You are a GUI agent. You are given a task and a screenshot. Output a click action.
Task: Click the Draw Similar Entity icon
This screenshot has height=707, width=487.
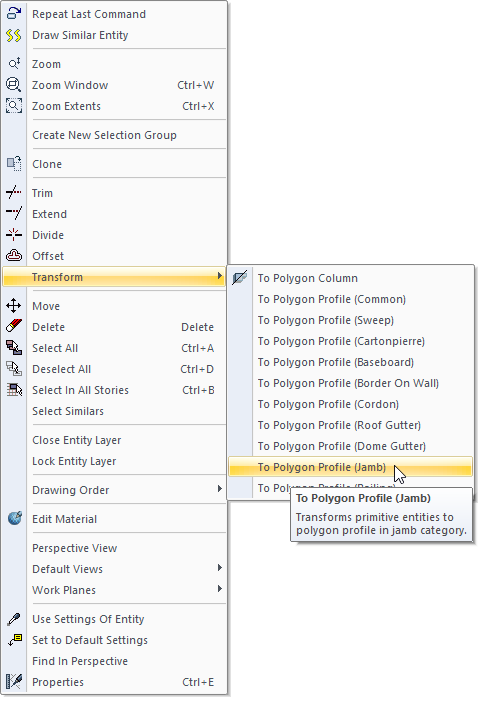click(x=14, y=35)
